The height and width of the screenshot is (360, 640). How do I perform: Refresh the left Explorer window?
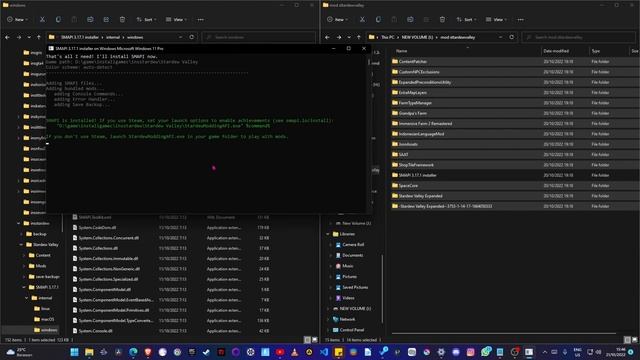pyautogui.click(x=191, y=37)
